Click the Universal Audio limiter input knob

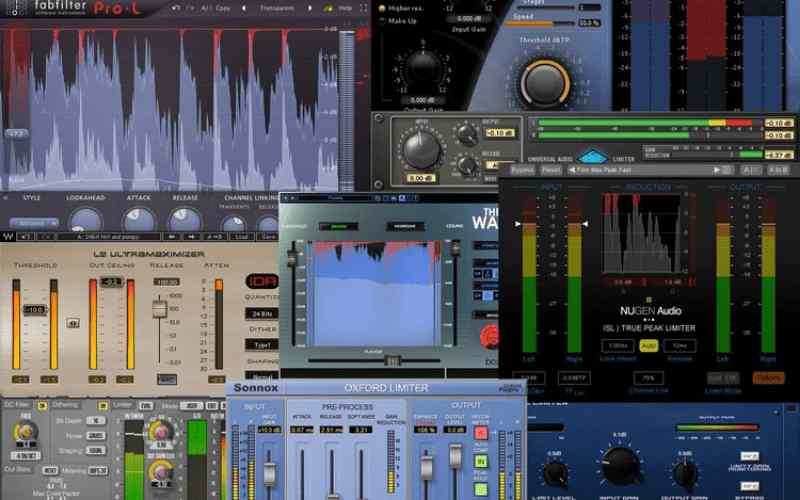click(x=421, y=149)
